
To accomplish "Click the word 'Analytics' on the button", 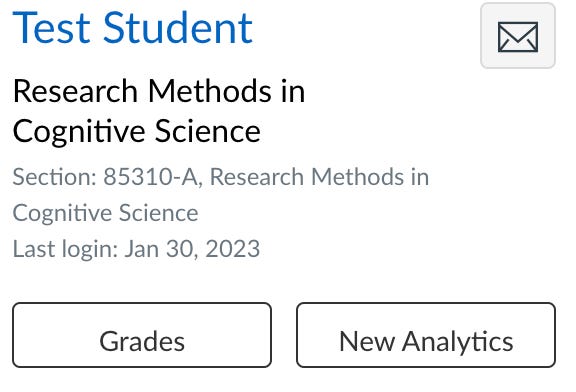I will tap(457, 342).
